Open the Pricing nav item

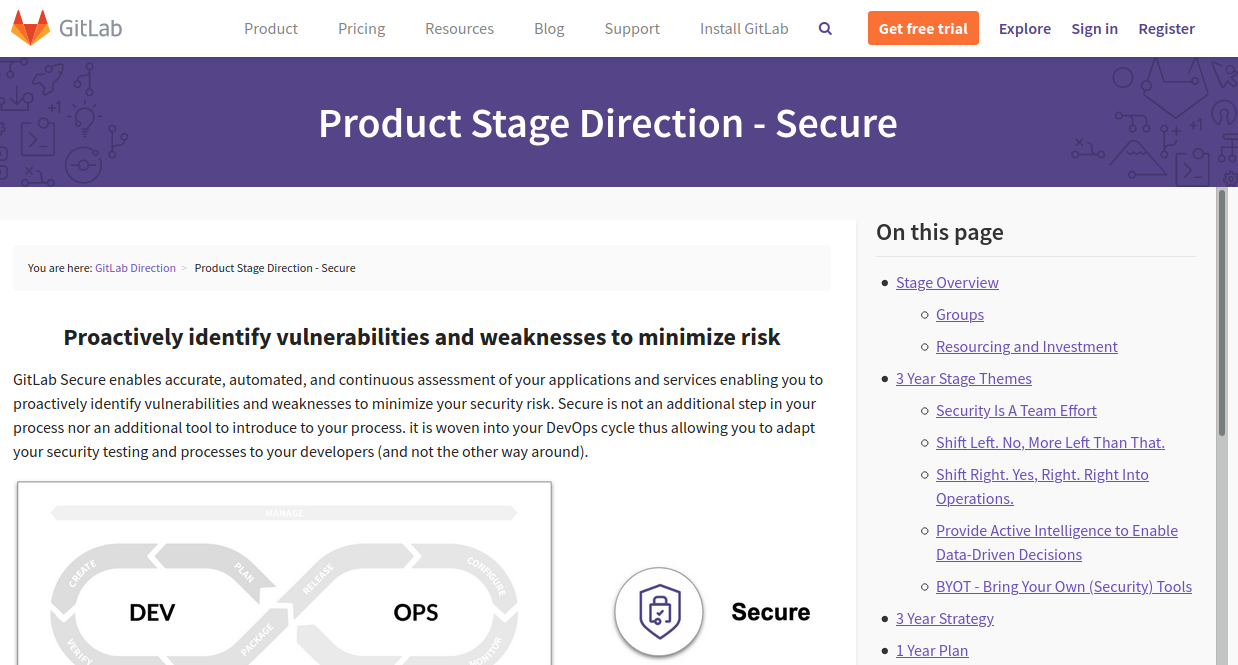point(362,29)
